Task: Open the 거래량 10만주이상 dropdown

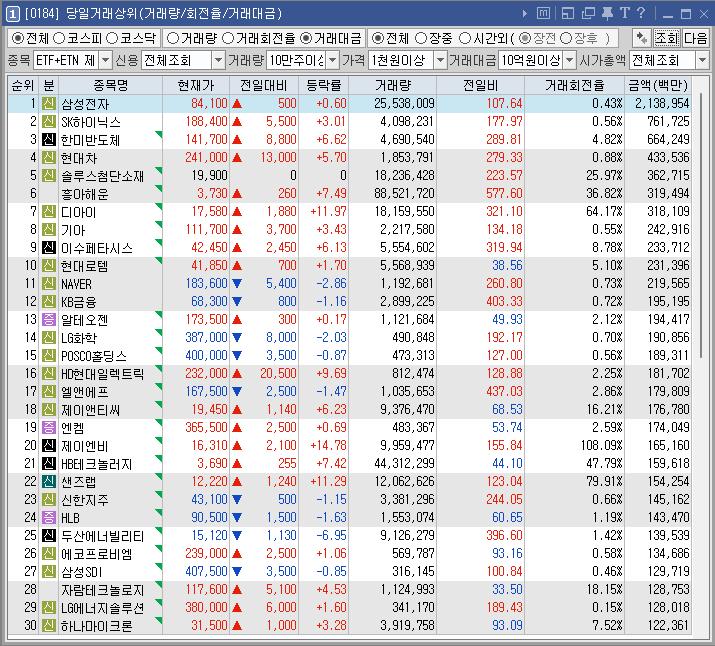Action: (x=333, y=60)
